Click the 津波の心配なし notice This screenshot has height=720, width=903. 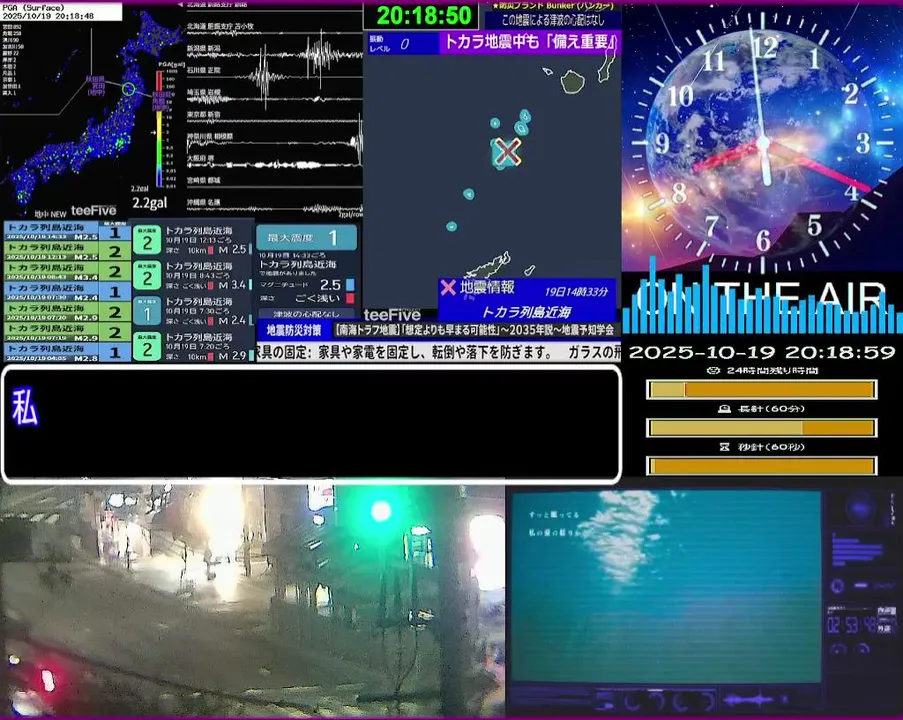pyautogui.click(x=306, y=314)
